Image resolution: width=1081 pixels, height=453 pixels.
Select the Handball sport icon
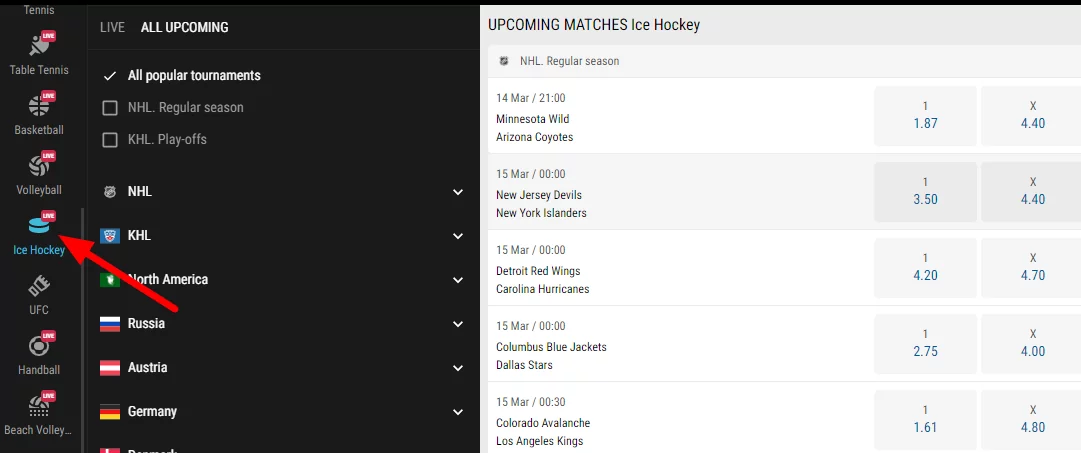coord(39,347)
